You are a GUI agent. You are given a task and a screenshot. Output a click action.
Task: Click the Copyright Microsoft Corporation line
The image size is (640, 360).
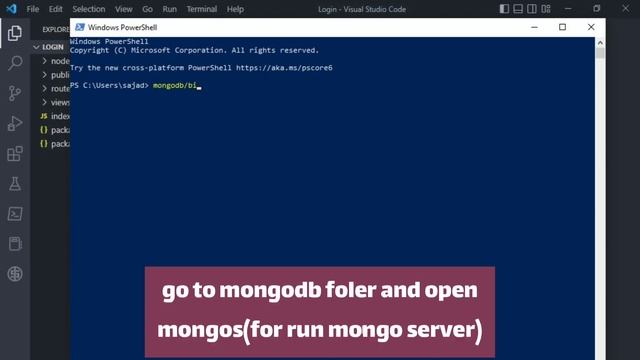[x=194, y=50]
